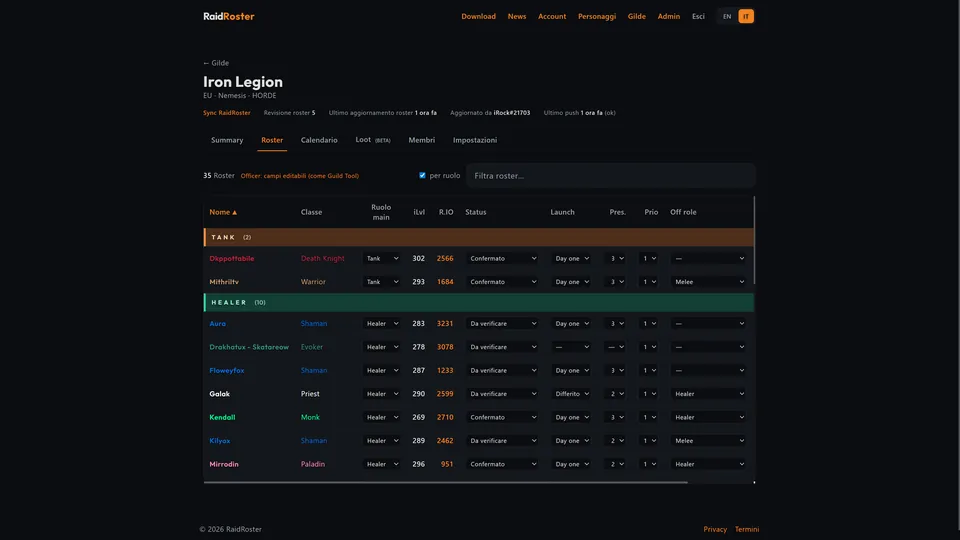Click the roster table vertical scrollbar
Image resolution: width=960 pixels, height=540 pixels.
point(754,240)
